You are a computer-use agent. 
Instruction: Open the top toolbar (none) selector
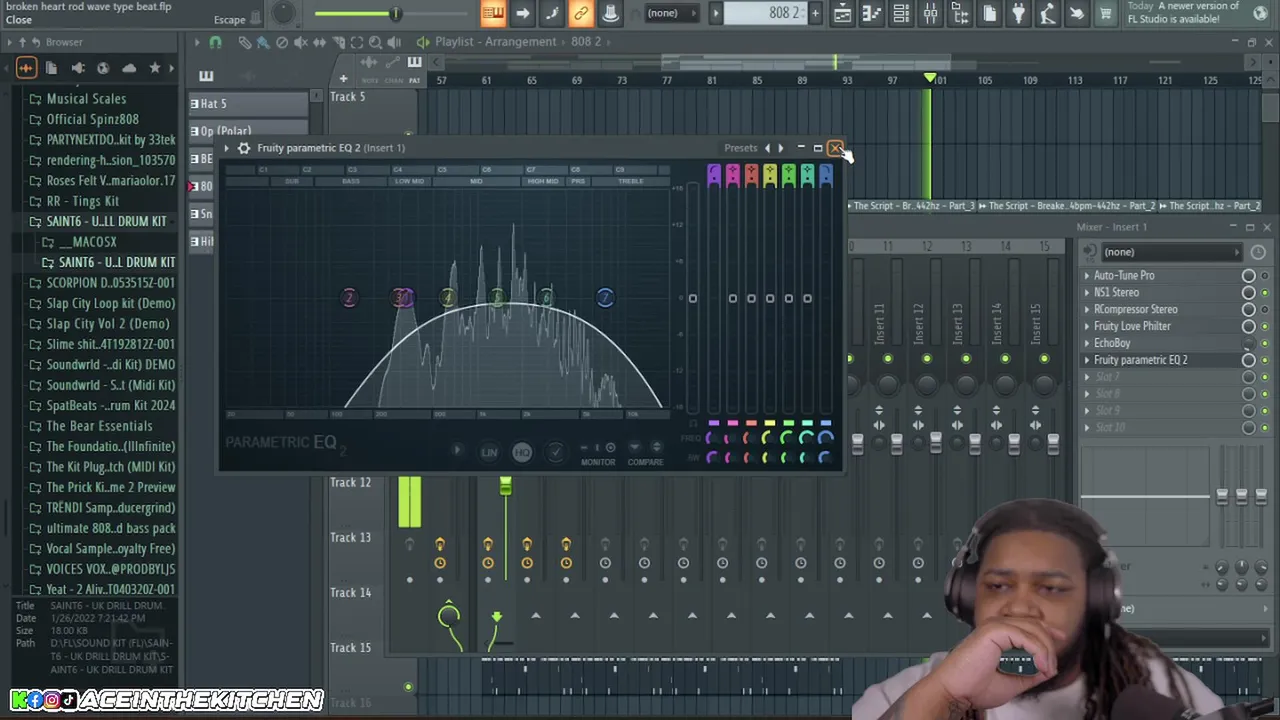671,13
